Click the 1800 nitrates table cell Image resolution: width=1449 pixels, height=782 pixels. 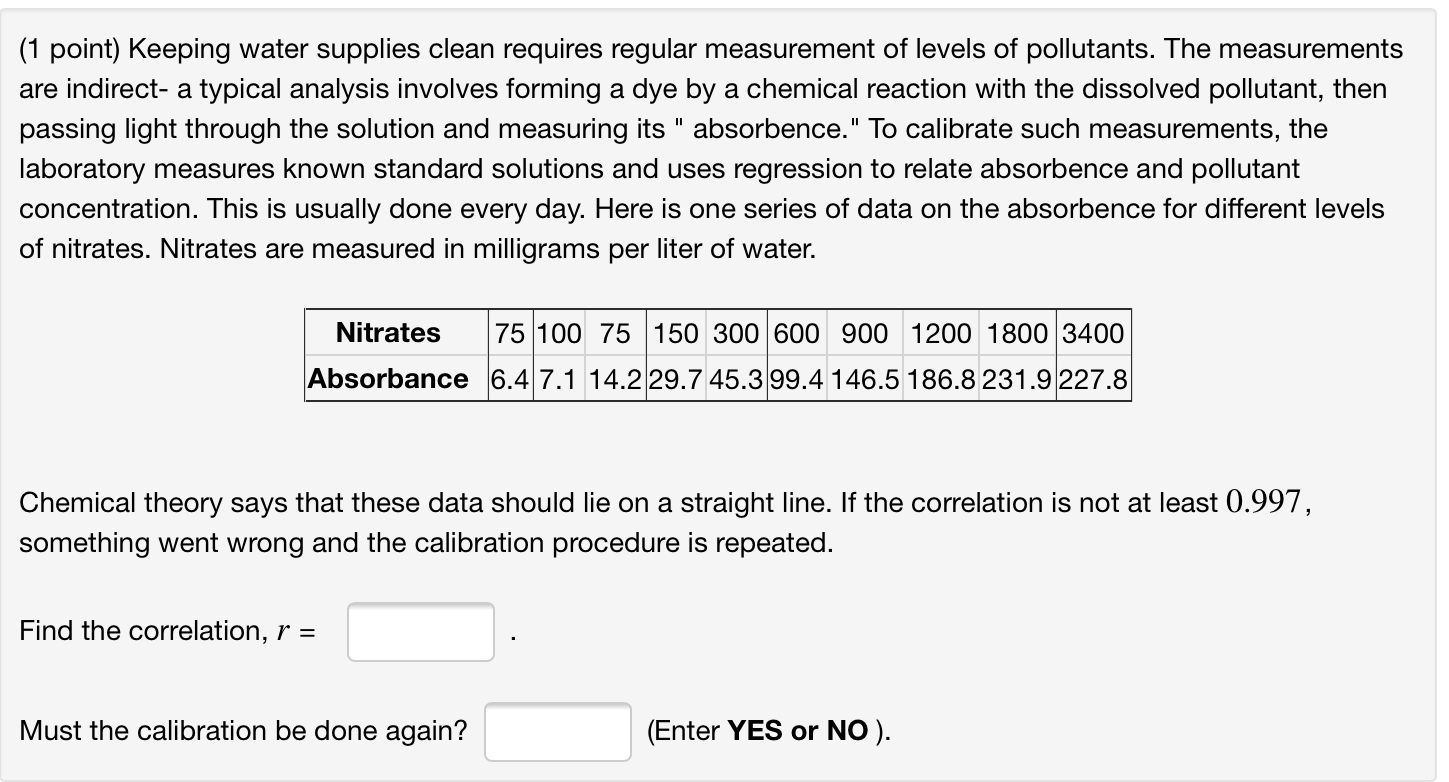(x=1018, y=333)
